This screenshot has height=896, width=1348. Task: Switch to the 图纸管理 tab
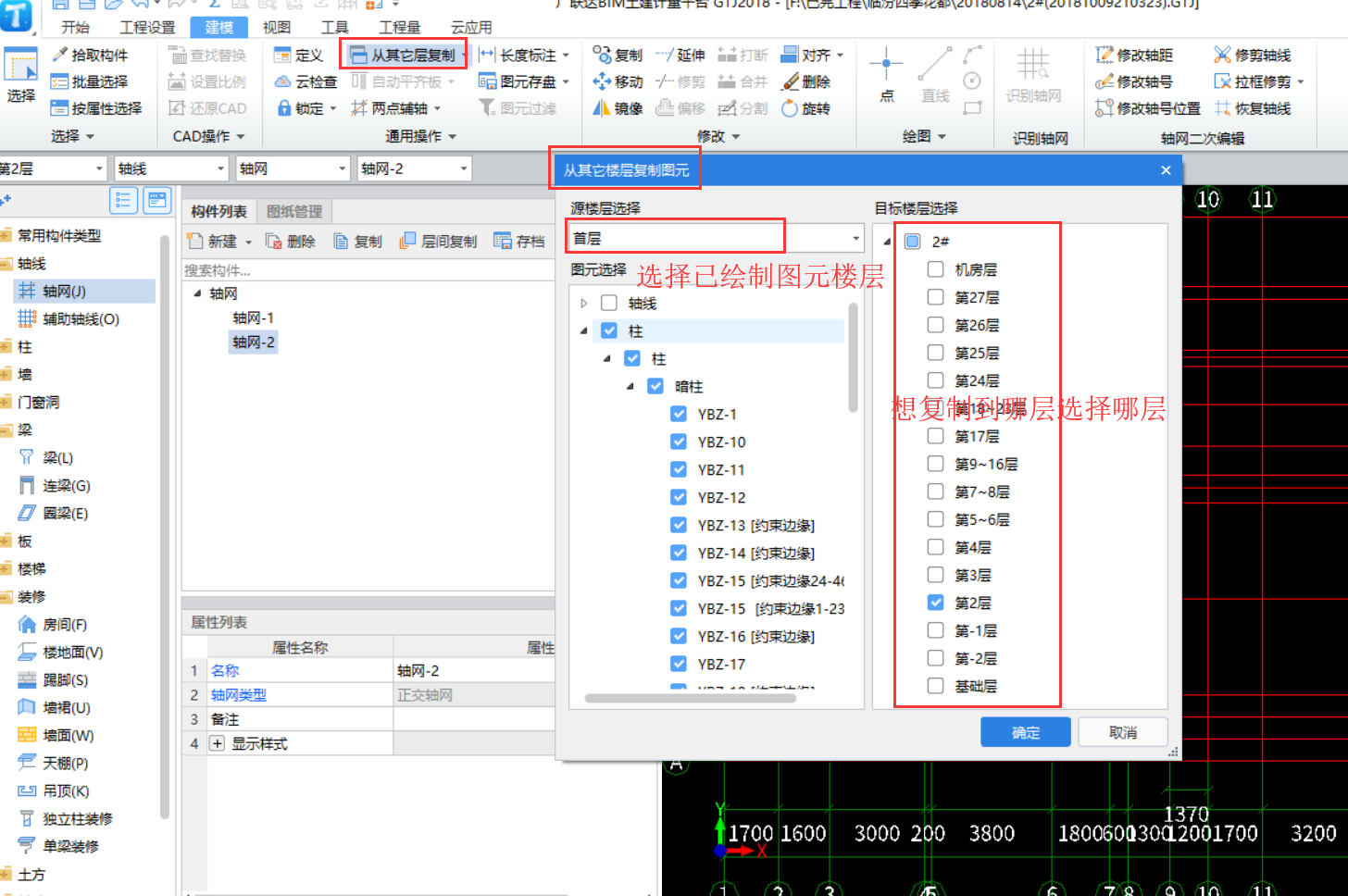click(x=294, y=211)
